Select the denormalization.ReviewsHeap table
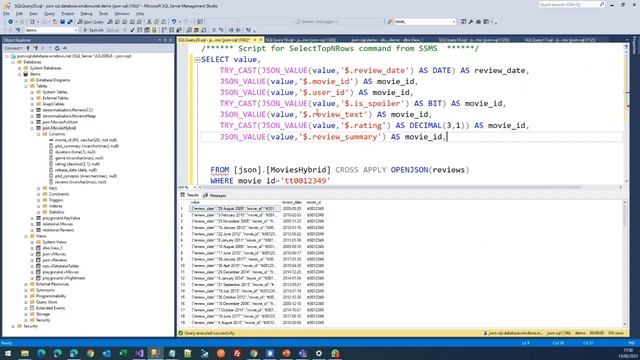This screenshot has height=360, width=640. coord(69,116)
